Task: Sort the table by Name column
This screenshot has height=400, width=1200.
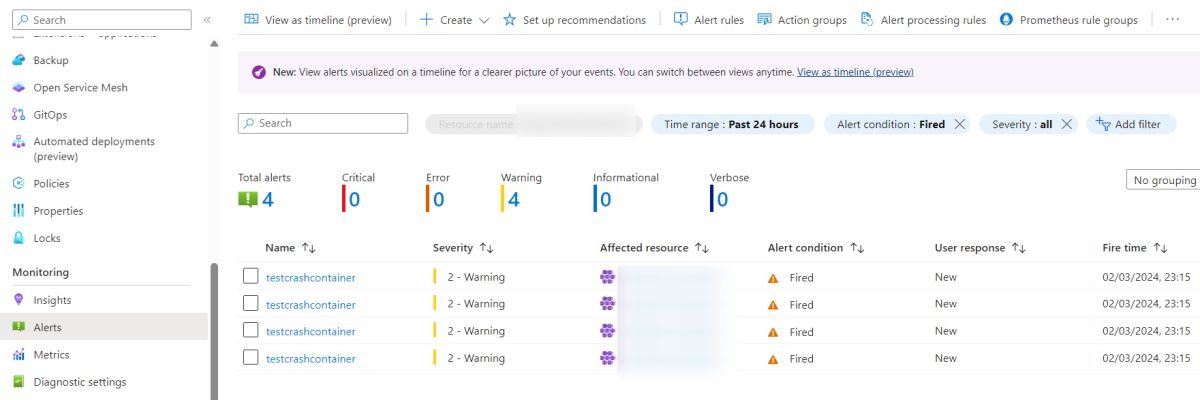Action: coord(290,247)
